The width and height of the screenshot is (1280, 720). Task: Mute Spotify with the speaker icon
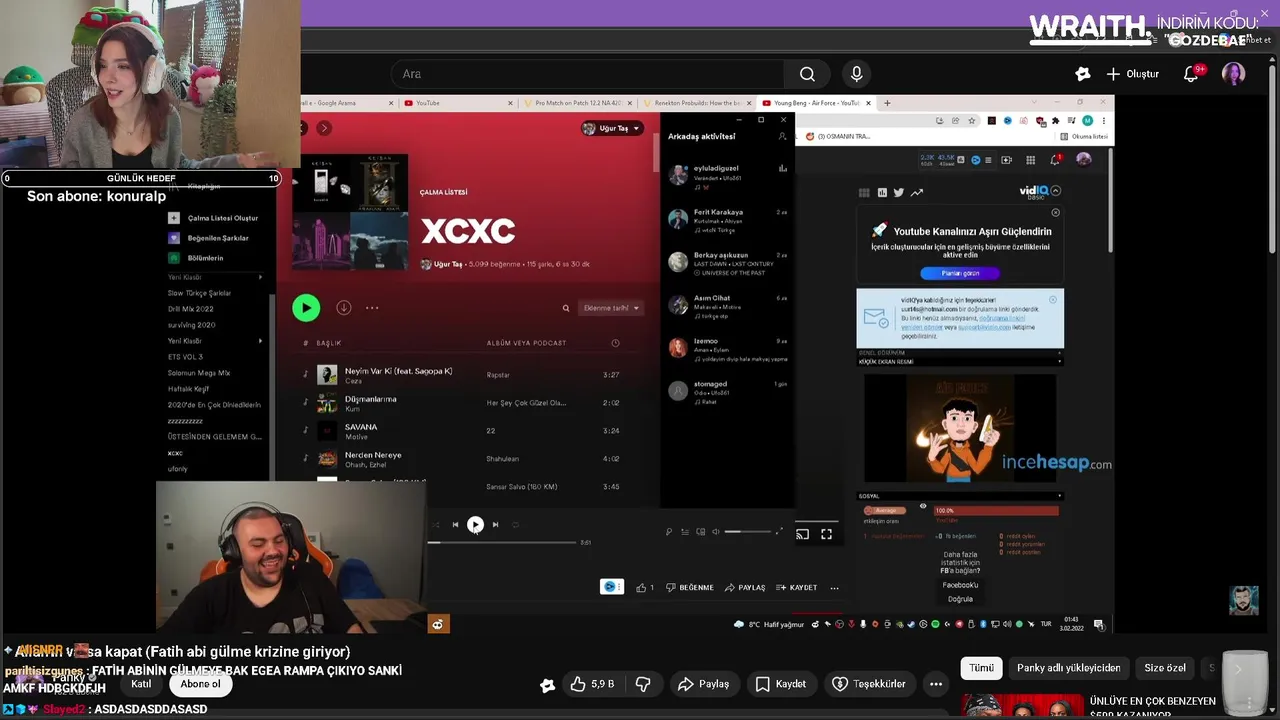point(715,532)
